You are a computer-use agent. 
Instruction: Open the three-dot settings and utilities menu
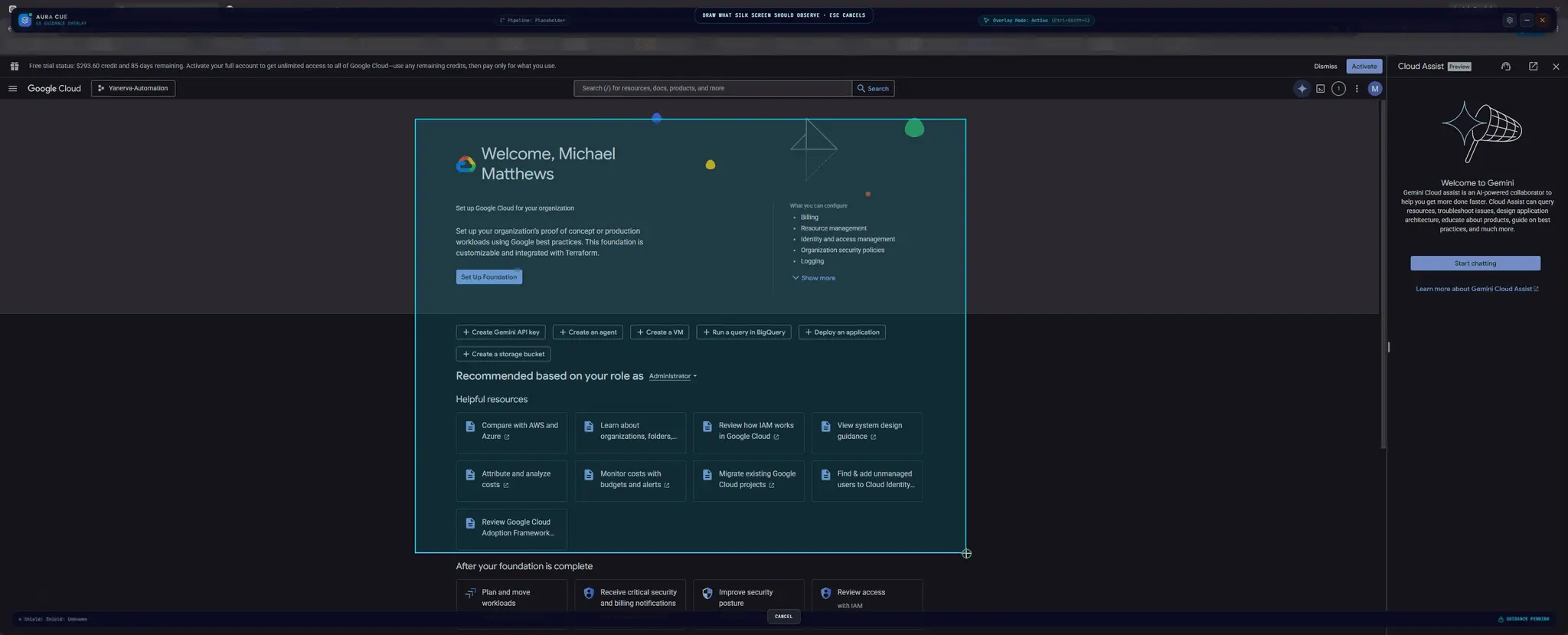(1357, 89)
